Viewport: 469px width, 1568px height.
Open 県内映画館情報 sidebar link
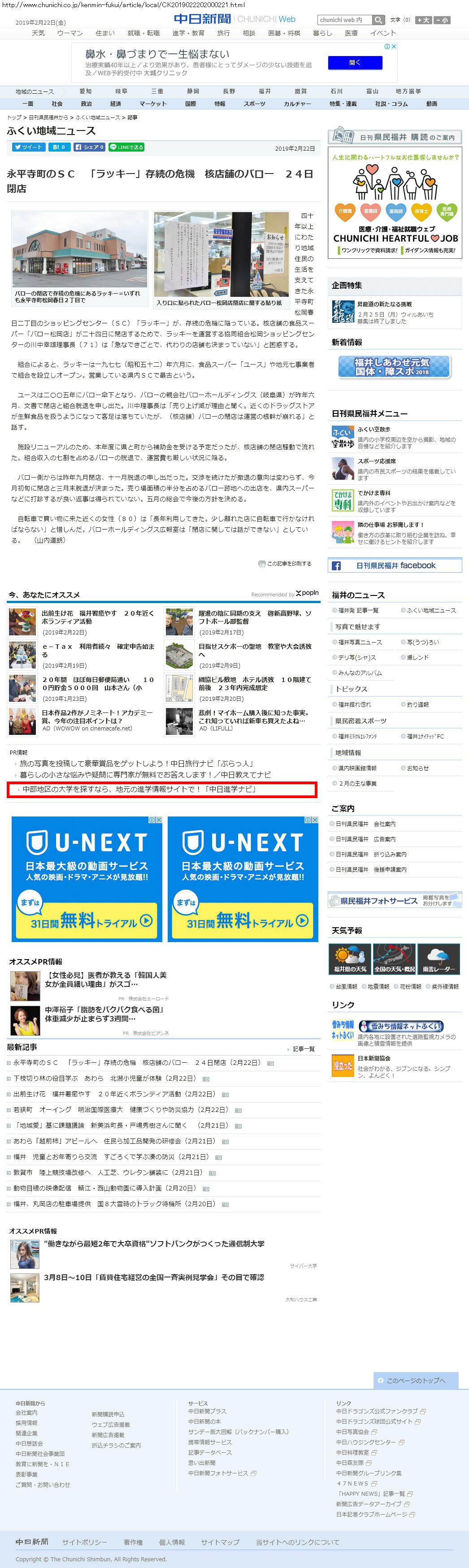[x=358, y=768]
